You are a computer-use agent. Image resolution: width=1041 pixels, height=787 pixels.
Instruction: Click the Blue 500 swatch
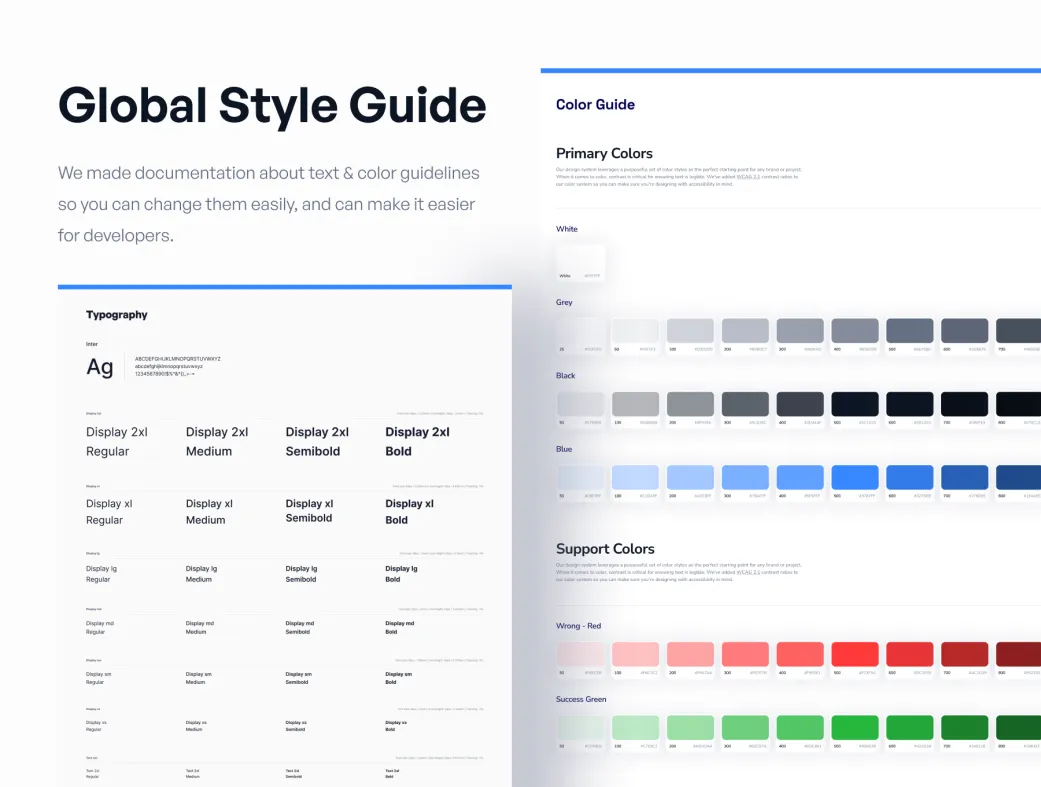tap(854, 477)
